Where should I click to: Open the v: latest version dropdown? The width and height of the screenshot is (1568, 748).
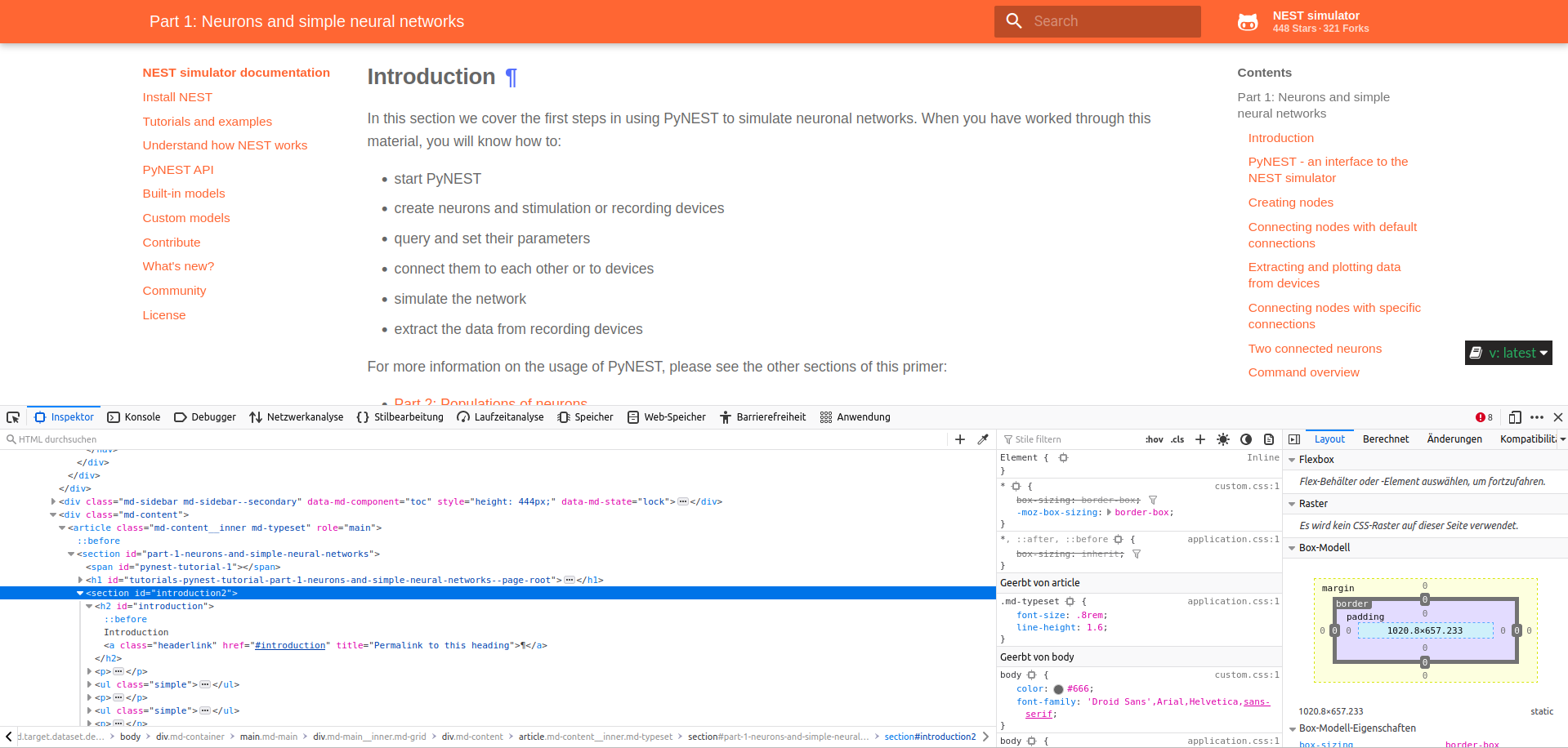point(1508,352)
